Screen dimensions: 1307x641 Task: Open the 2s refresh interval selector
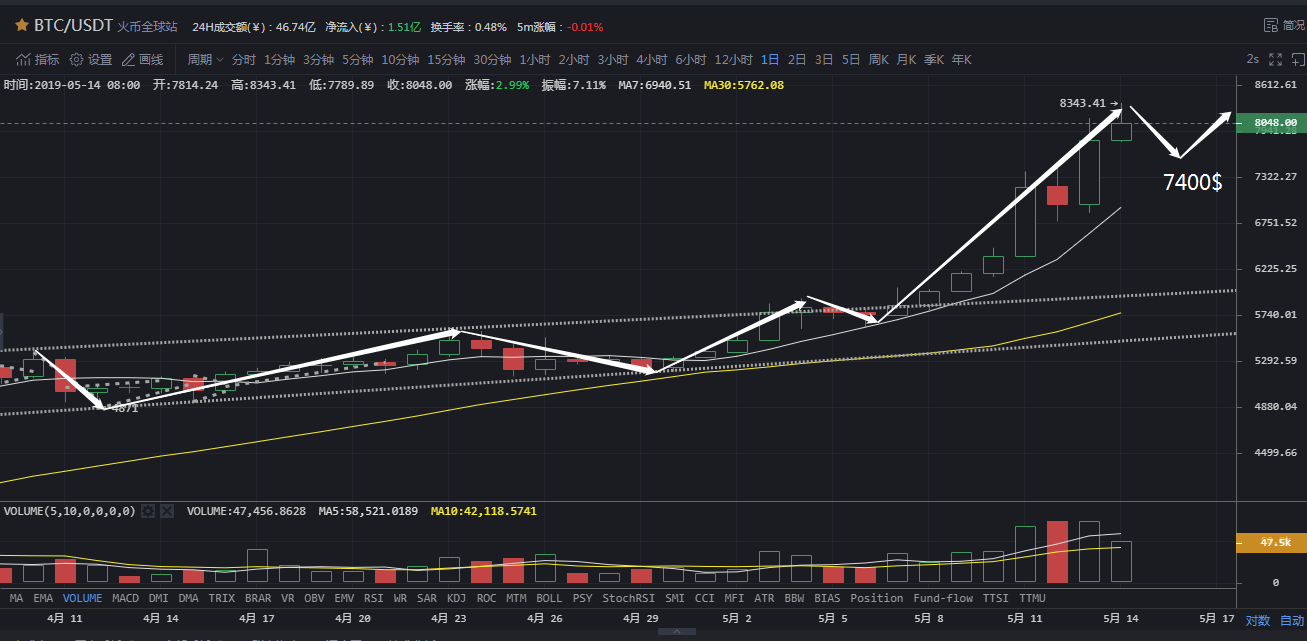(x=1252, y=60)
